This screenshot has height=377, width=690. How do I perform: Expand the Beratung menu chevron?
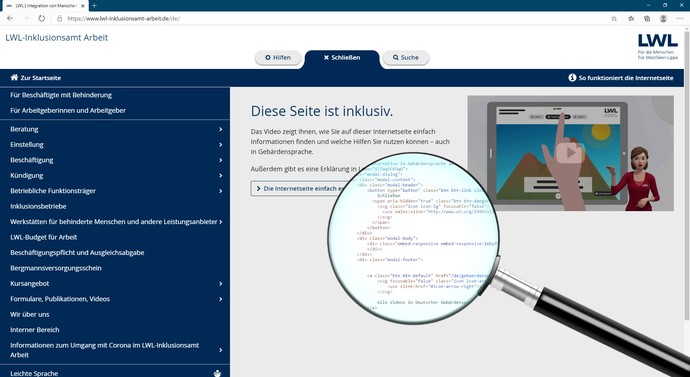220,129
